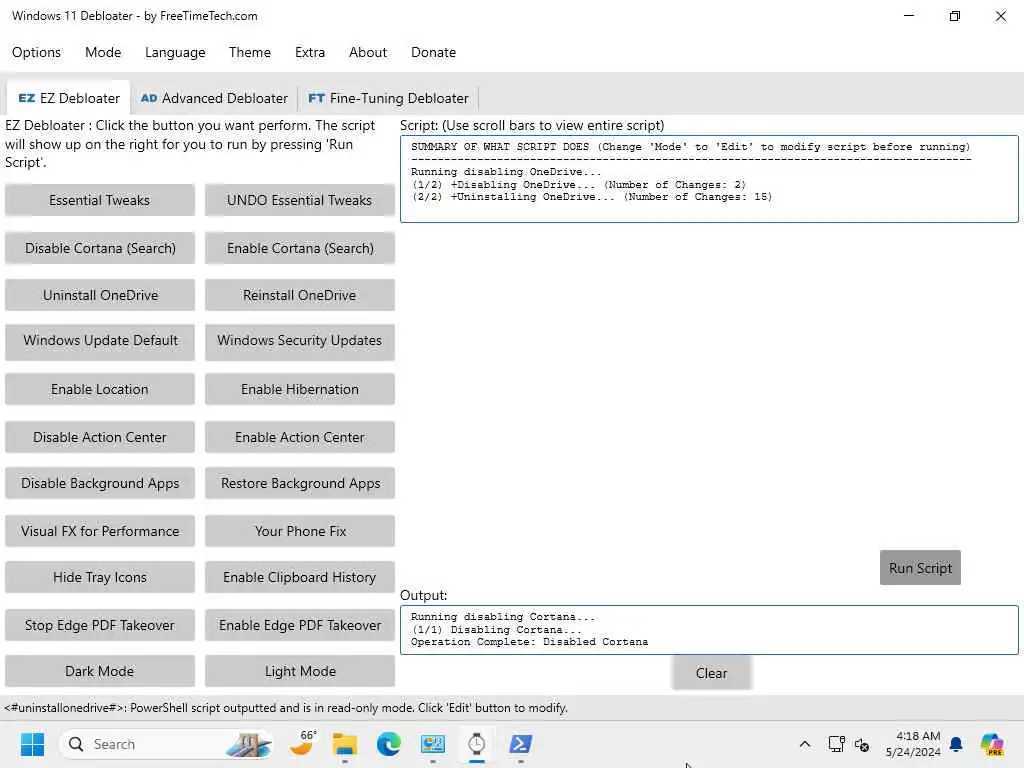Open the Extra menu

click(310, 52)
